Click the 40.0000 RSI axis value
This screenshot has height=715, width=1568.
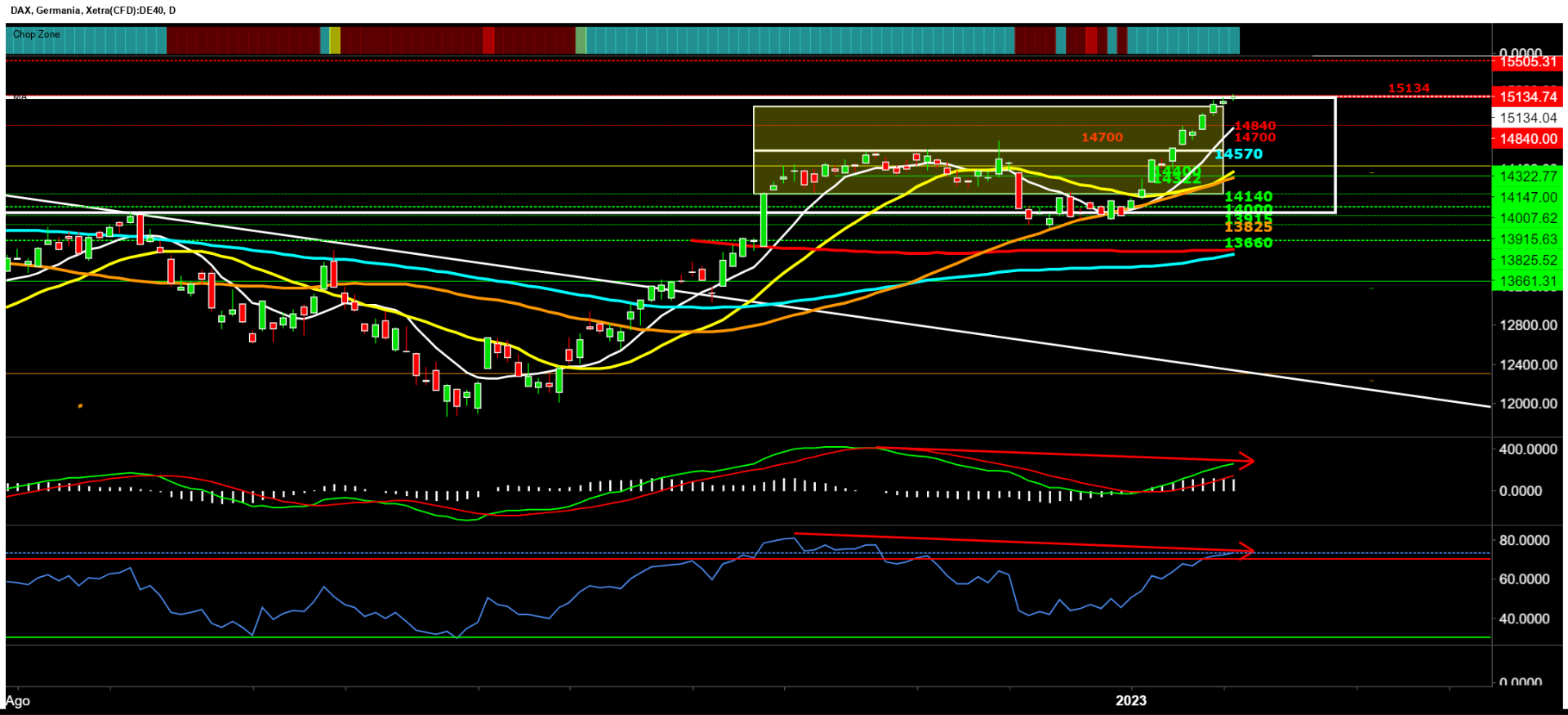click(x=1524, y=619)
